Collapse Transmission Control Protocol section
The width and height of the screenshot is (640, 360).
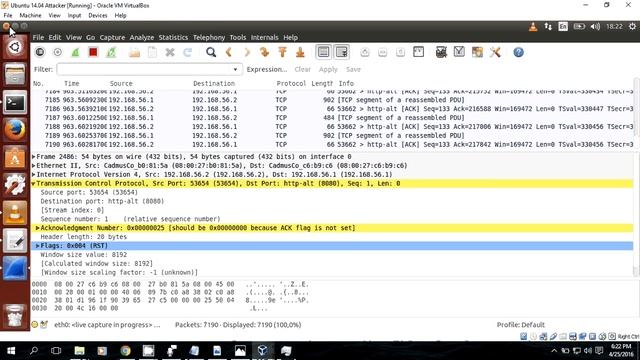click(x=34, y=184)
